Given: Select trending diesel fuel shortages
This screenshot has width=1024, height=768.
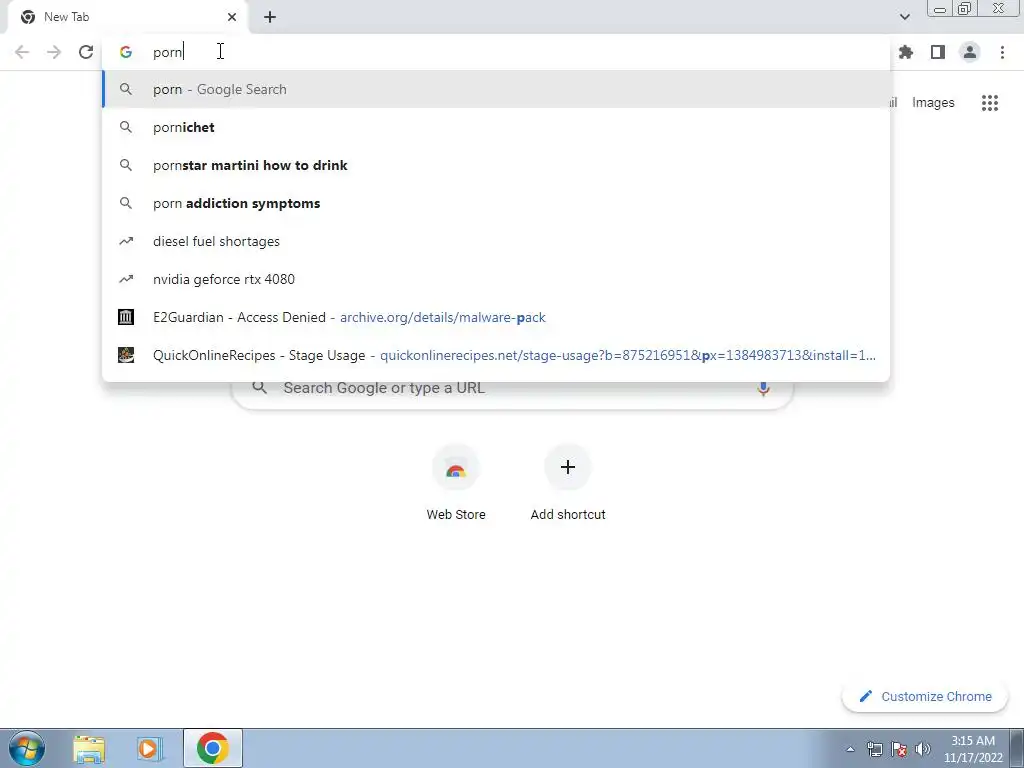Looking at the screenshot, I should point(496,241).
